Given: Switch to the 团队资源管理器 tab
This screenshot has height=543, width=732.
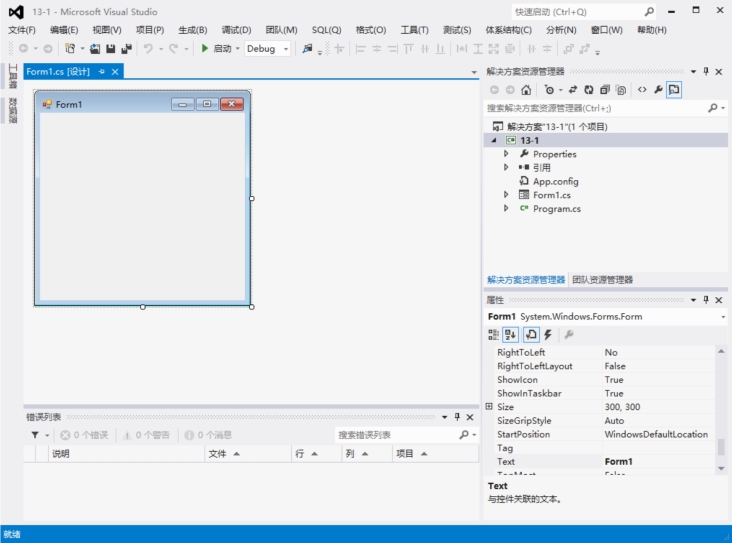Looking at the screenshot, I should 602,280.
